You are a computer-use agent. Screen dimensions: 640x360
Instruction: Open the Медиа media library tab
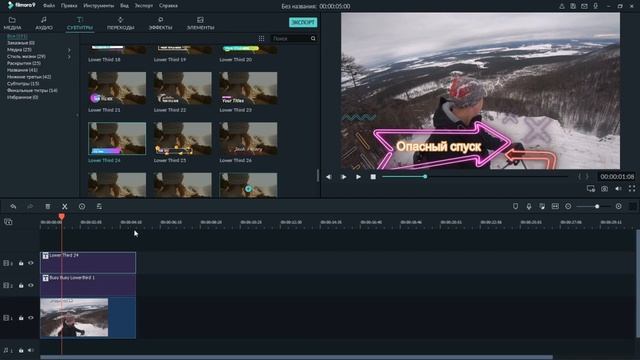coord(12,24)
